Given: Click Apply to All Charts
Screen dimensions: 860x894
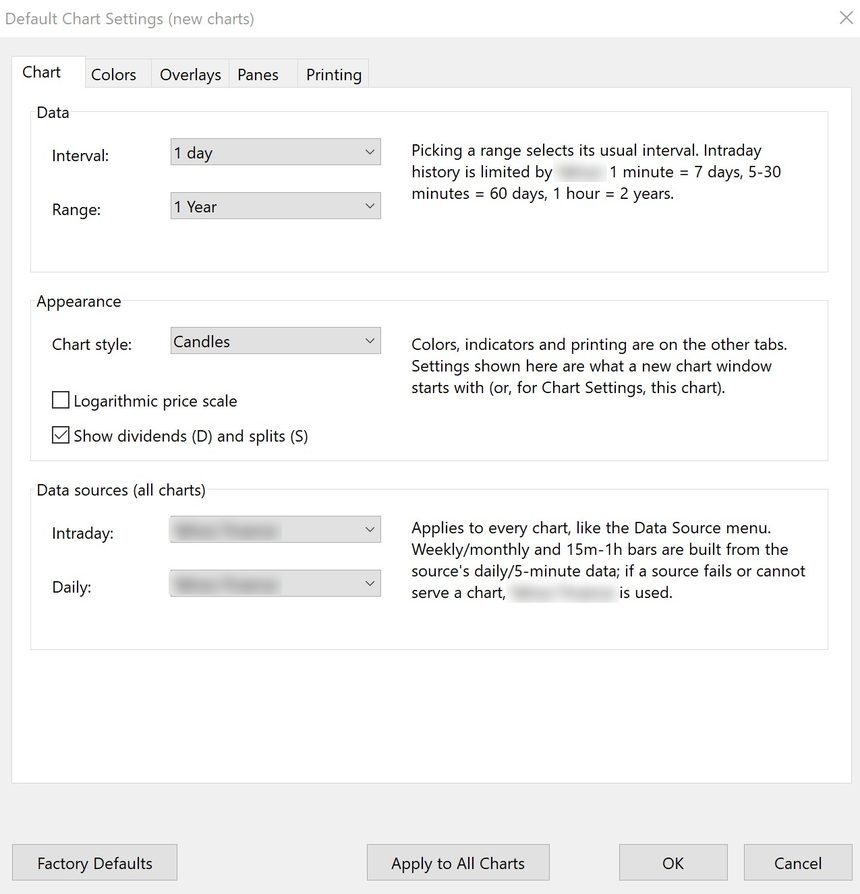Looking at the screenshot, I should coord(458,863).
